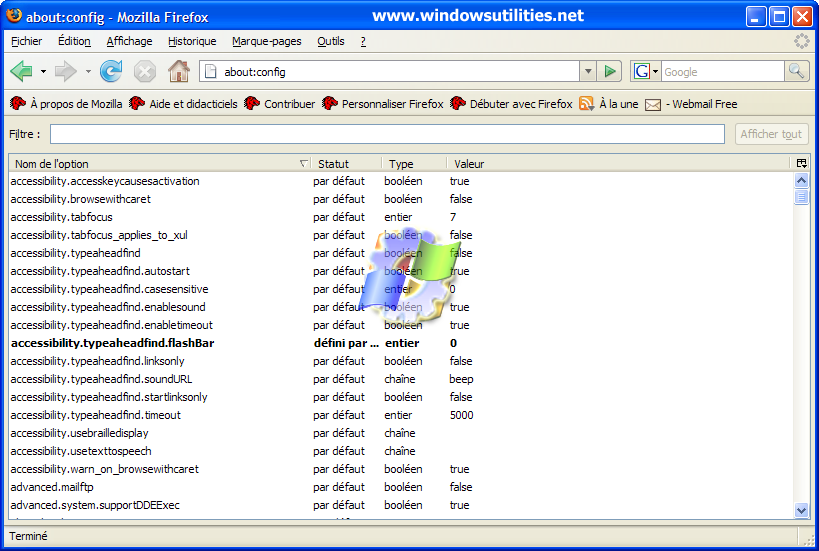Click the Afficher tout button
Screen dimensions: 819x551
tap(771, 134)
